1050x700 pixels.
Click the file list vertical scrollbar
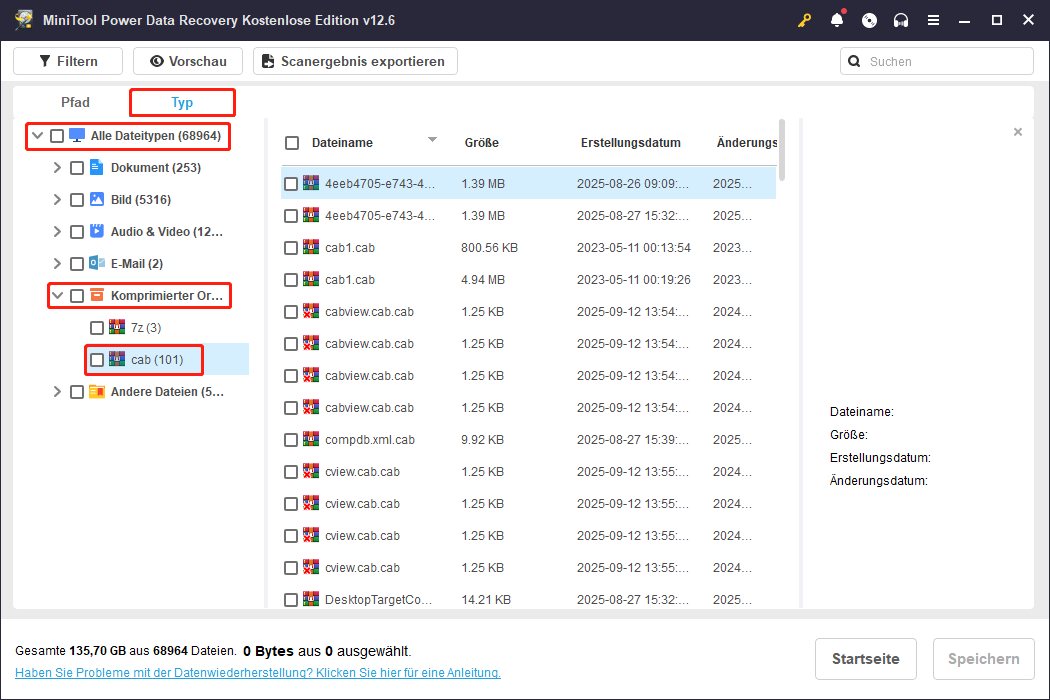[781, 150]
